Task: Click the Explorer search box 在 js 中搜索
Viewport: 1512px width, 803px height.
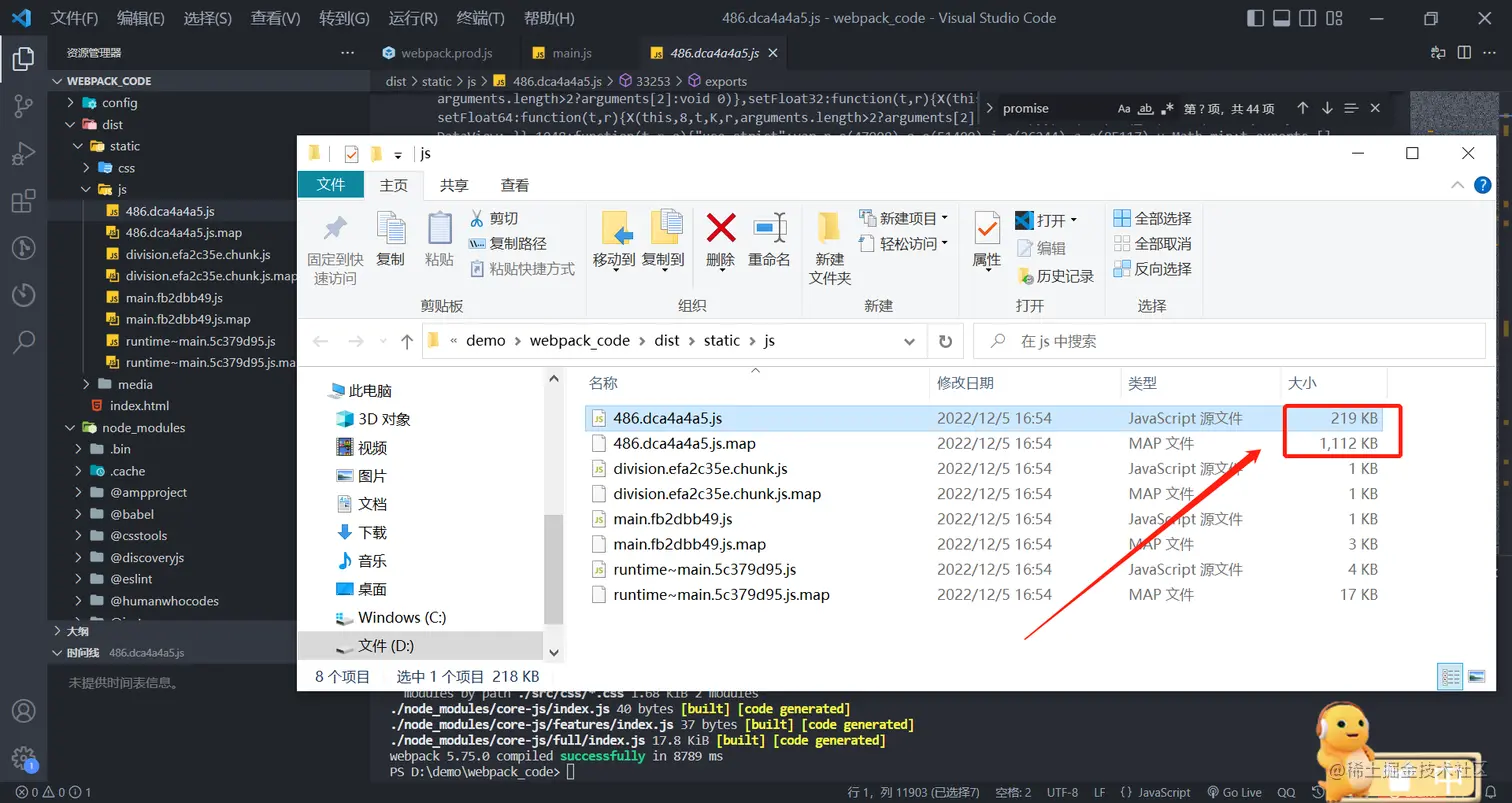Action: pyautogui.click(x=1229, y=341)
